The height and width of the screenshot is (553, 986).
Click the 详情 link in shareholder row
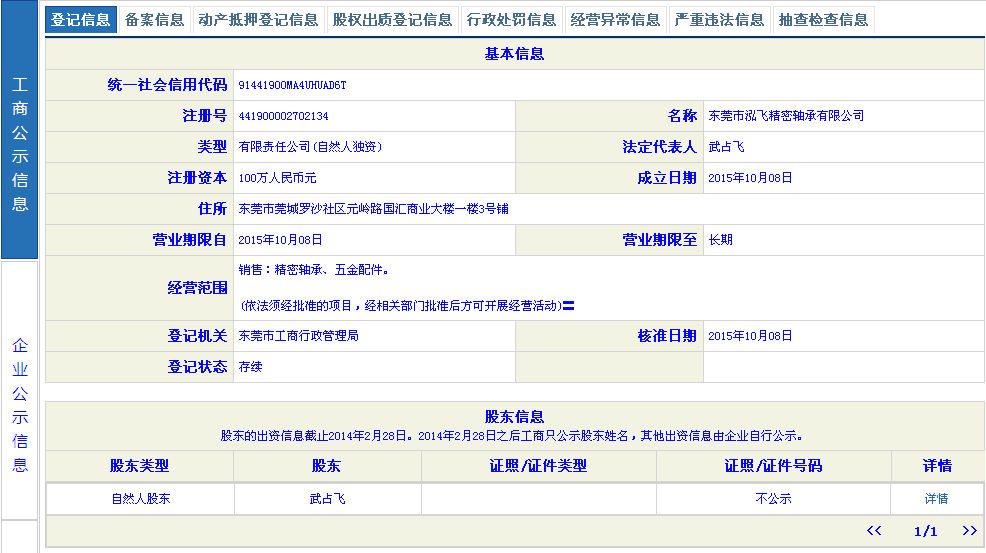936,498
